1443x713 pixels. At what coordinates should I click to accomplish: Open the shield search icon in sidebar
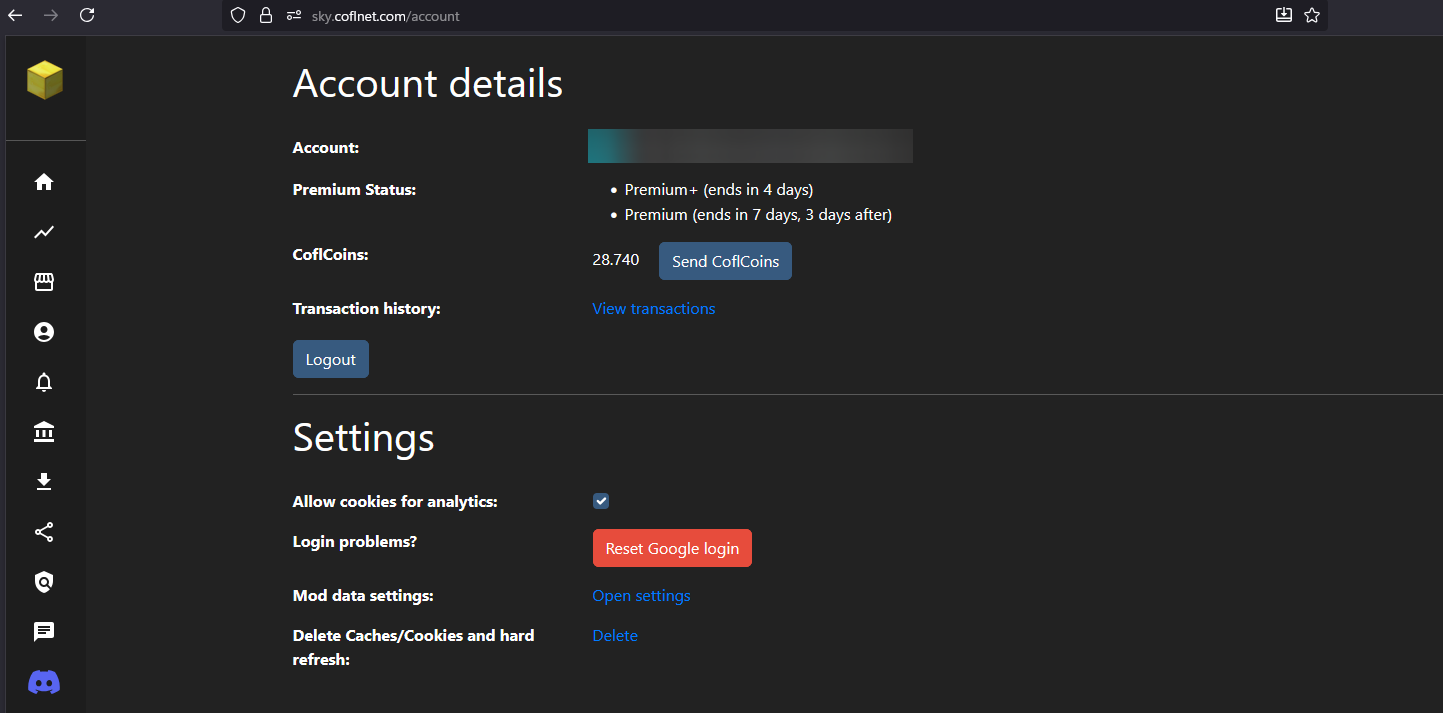44,582
